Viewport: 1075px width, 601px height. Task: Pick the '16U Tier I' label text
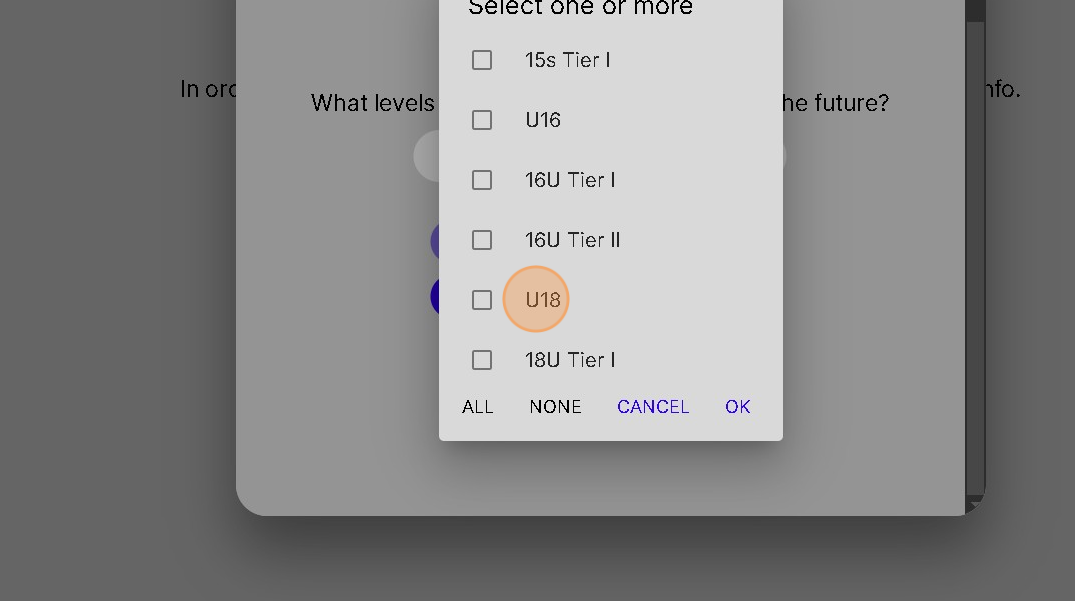click(x=570, y=180)
